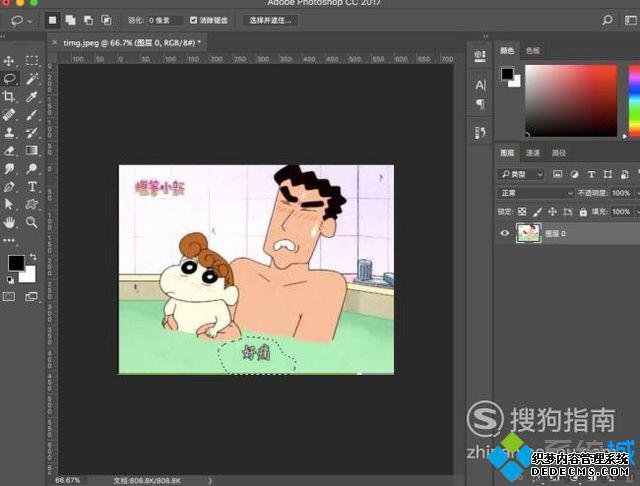Select the Eraser tool
This screenshot has width=640, height=486.
9,151
